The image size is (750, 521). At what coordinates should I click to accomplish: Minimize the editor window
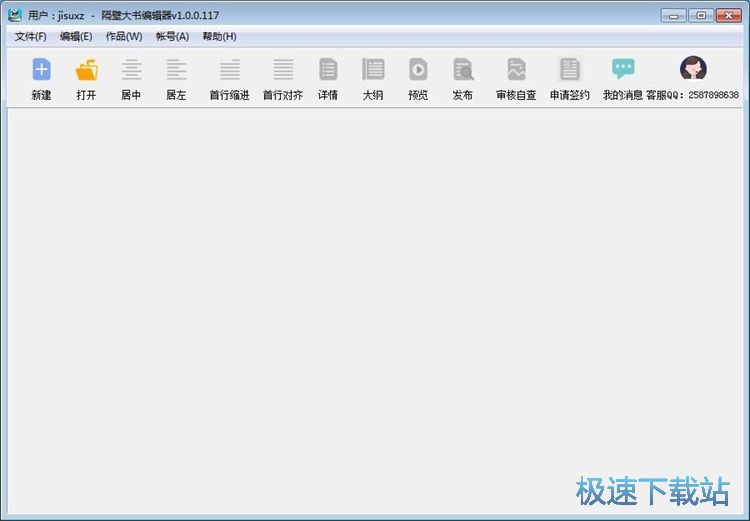pos(673,16)
